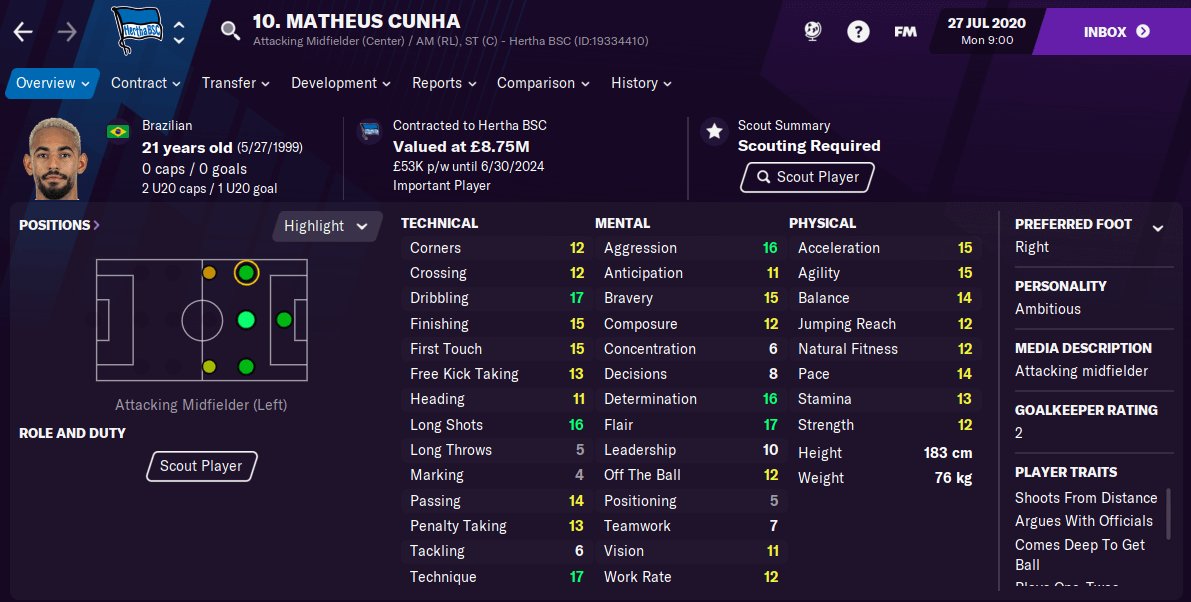Viewport: 1191px width, 602px height.
Task: Open the help question mark icon
Action: click(x=858, y=32)
